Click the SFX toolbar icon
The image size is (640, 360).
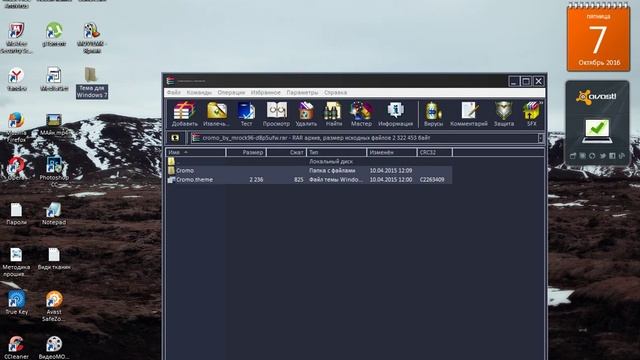coord(531,114)
